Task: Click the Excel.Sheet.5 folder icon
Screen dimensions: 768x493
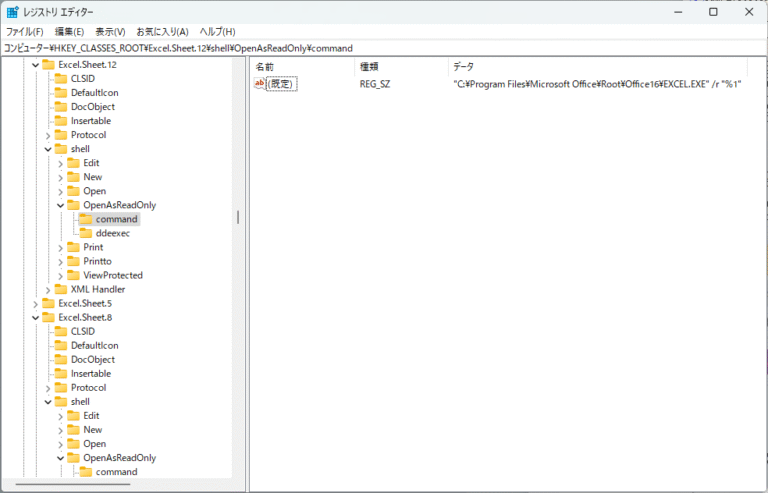Action: 48,303
